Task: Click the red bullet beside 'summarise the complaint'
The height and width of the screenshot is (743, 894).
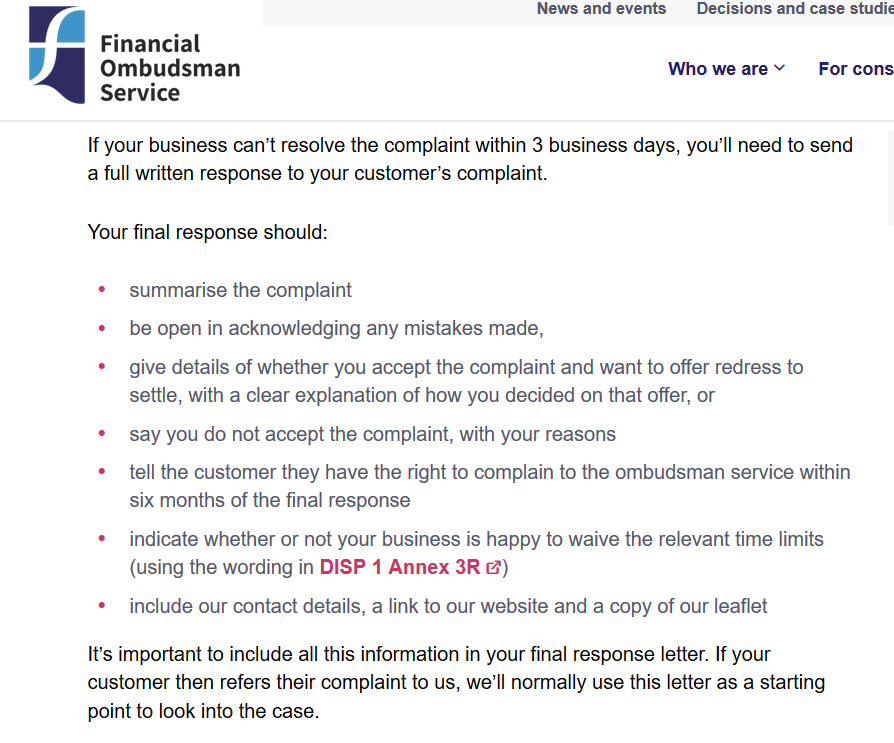Action: (102, 290)
